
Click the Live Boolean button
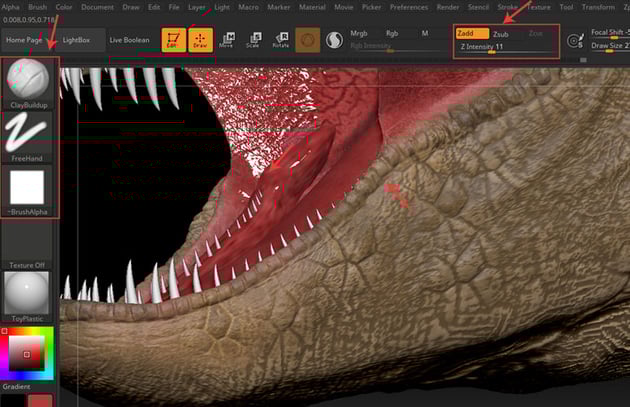pos(128,40)
